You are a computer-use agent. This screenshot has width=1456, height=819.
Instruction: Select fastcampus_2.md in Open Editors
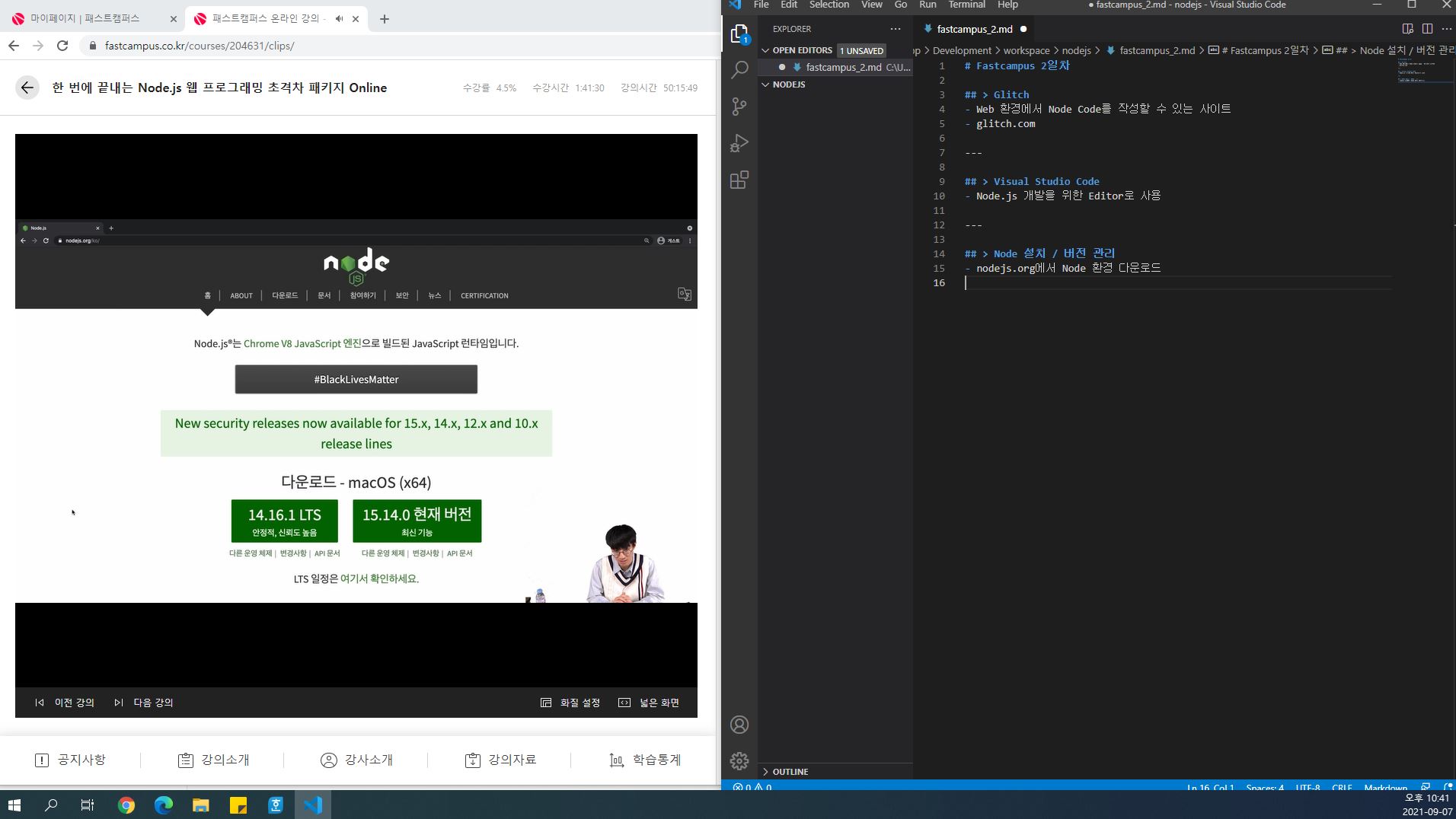click(x=843, y=67)
